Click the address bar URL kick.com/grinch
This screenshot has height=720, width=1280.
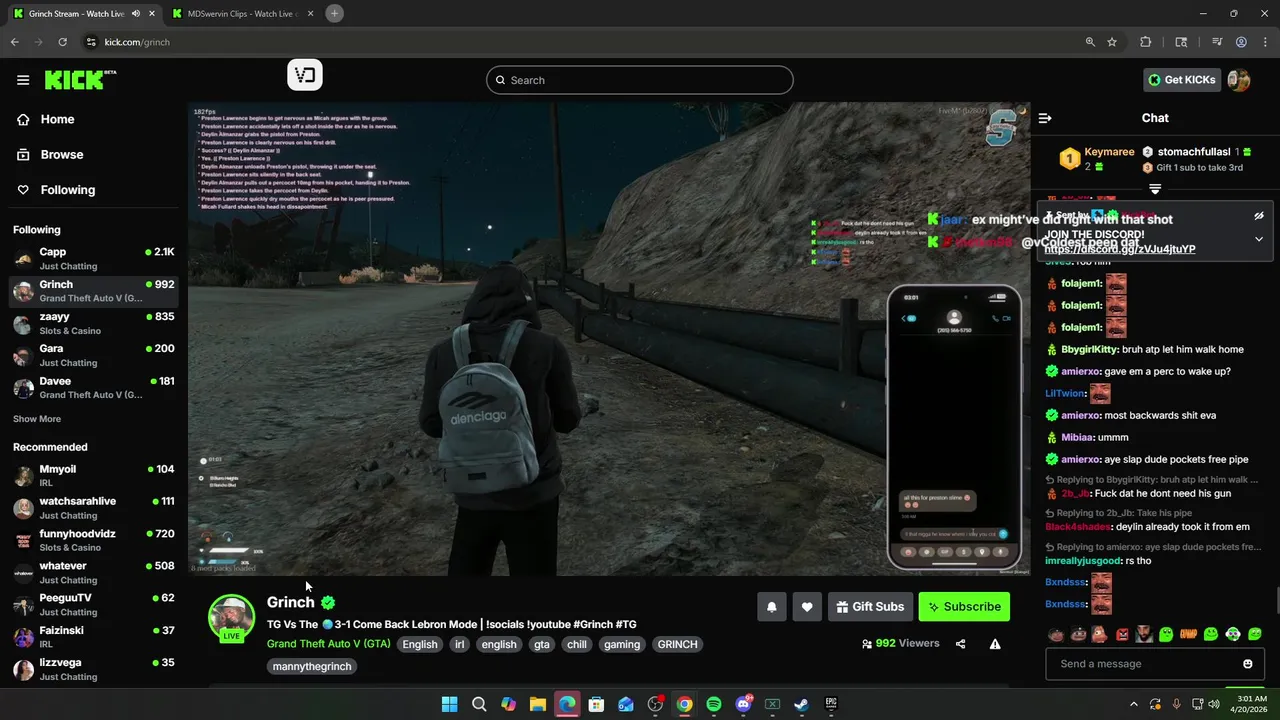137,42
